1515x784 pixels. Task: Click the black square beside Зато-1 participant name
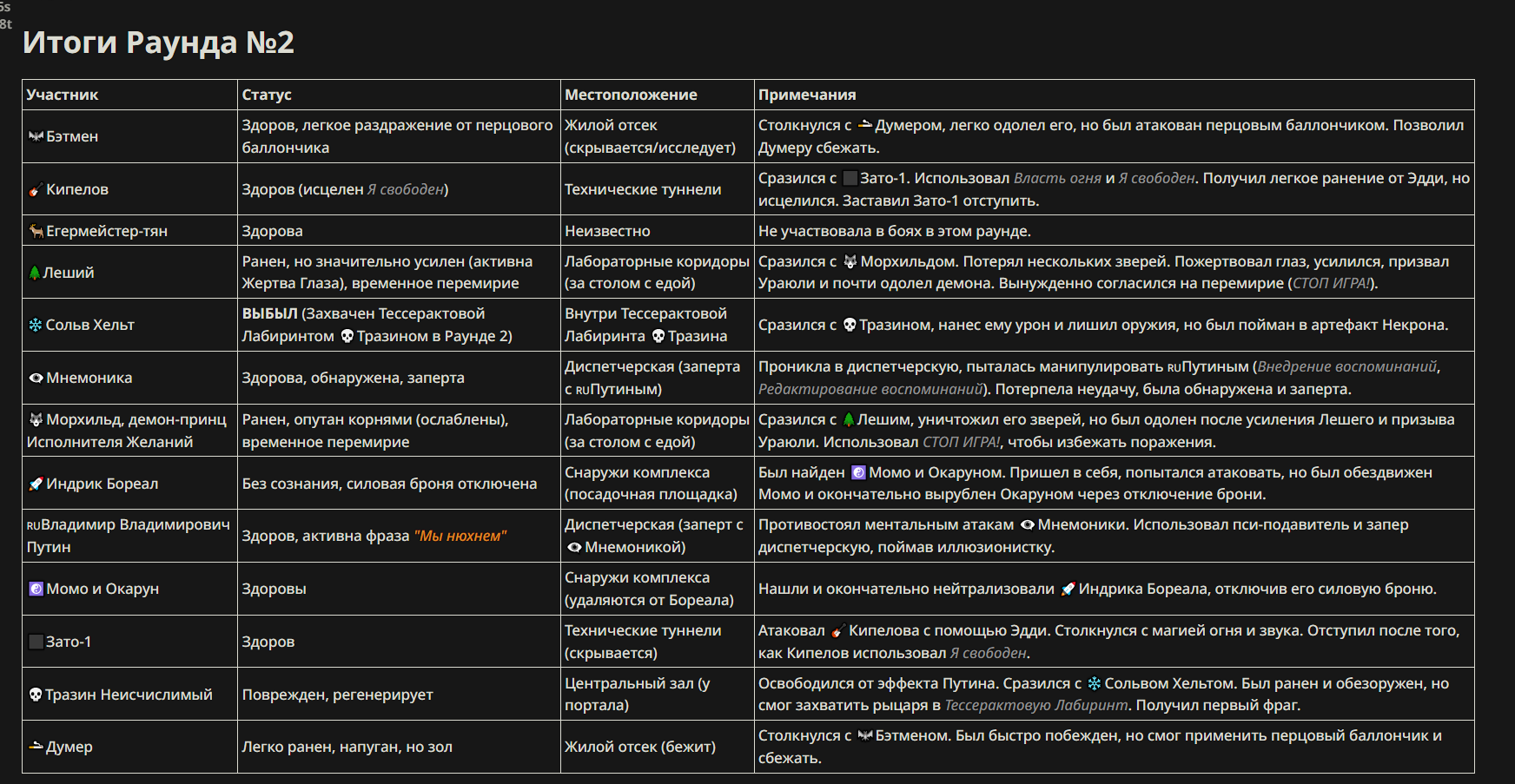[36, 642]
